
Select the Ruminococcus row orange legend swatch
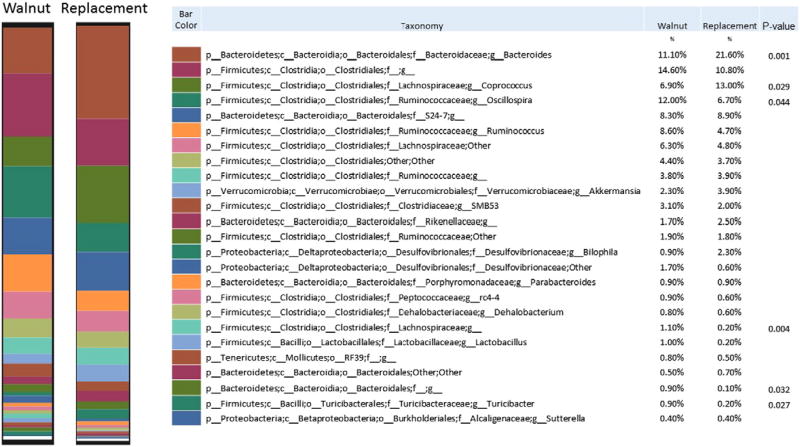(x=186, y=131)
